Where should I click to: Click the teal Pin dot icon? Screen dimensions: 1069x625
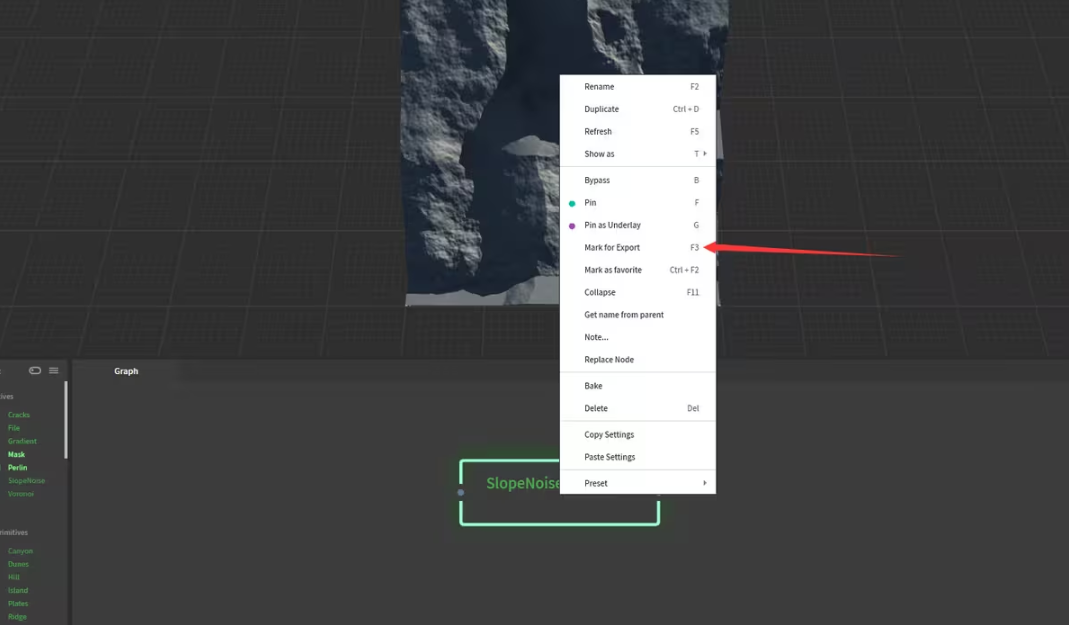[x=572, y=203]
